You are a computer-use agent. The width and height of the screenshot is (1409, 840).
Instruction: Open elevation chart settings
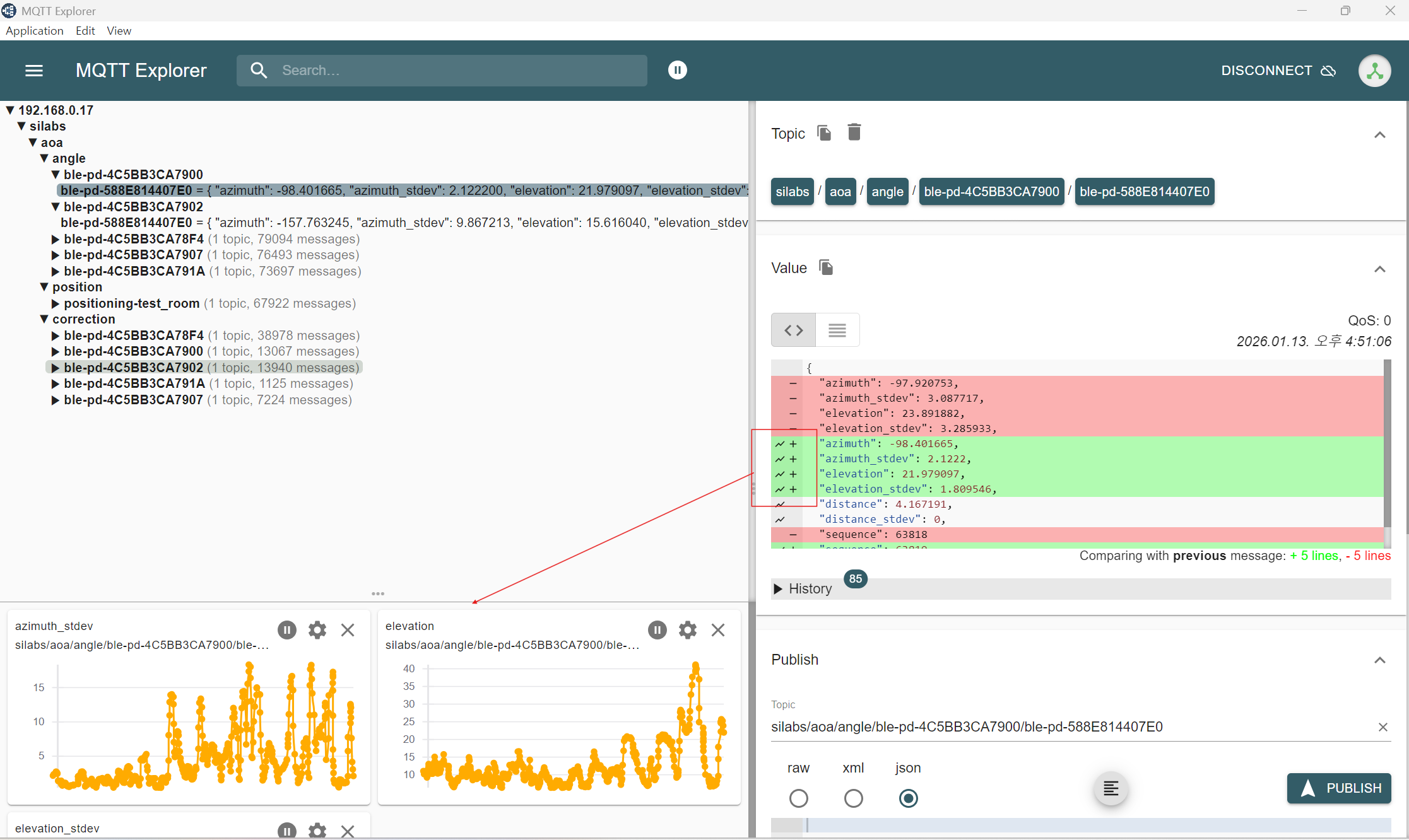tap(688, 629)
